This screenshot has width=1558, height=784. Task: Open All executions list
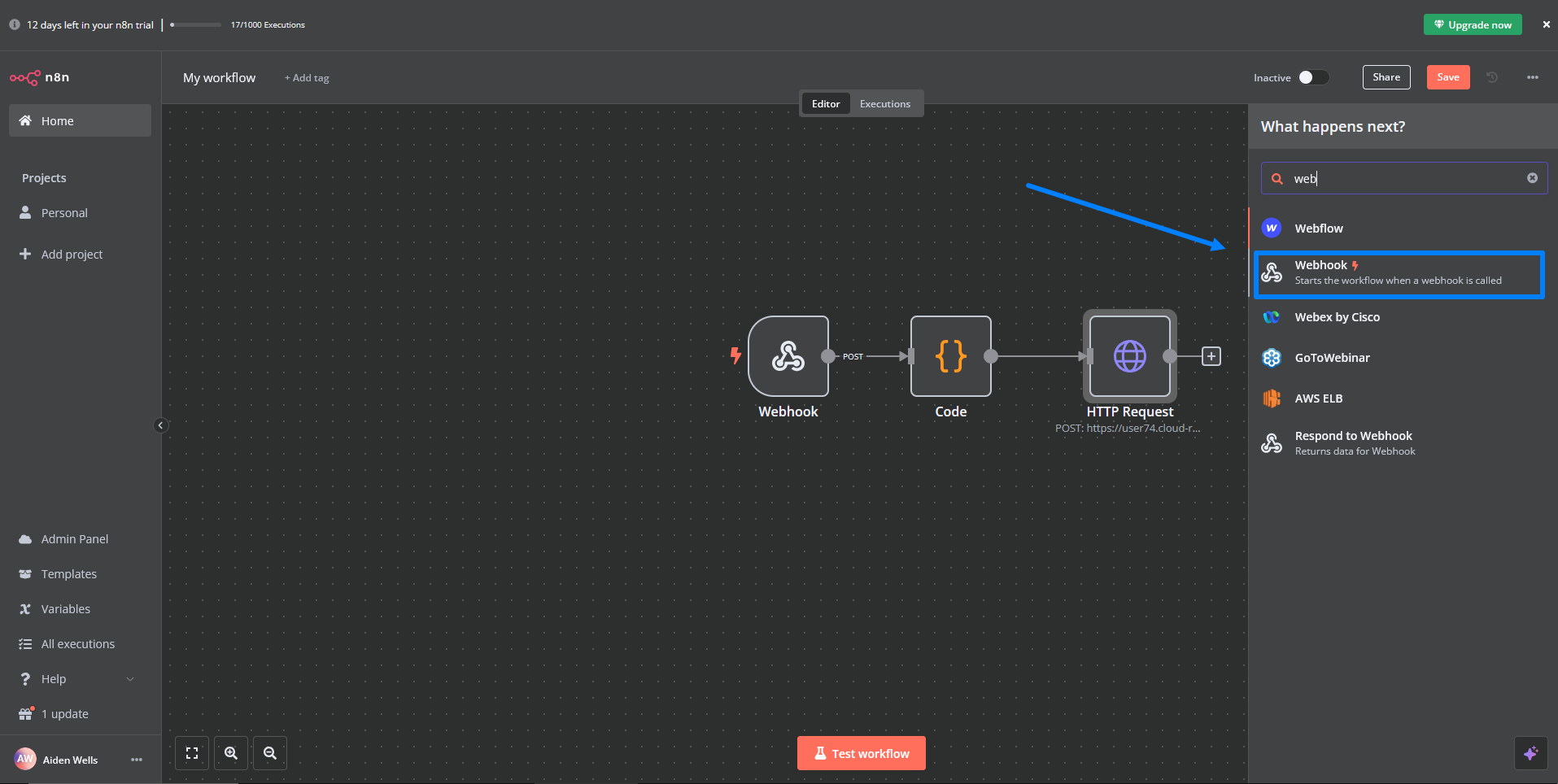click(x=80, y=643)
